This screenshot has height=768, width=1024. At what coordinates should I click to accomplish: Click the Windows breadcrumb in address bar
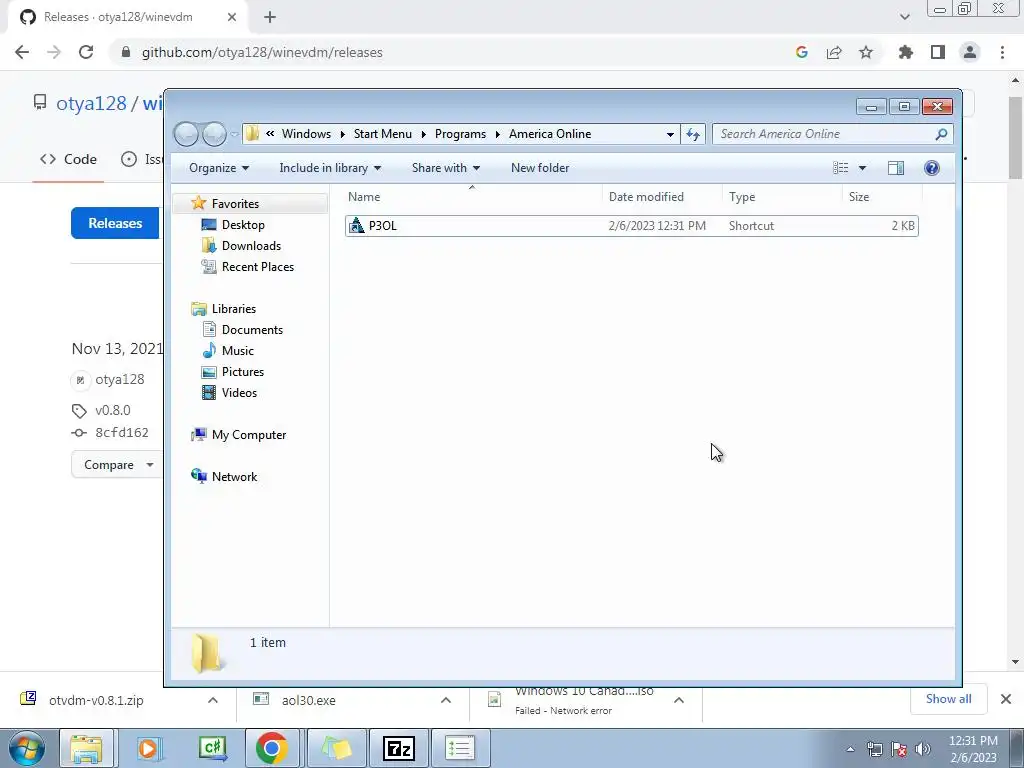coord(306,134)
